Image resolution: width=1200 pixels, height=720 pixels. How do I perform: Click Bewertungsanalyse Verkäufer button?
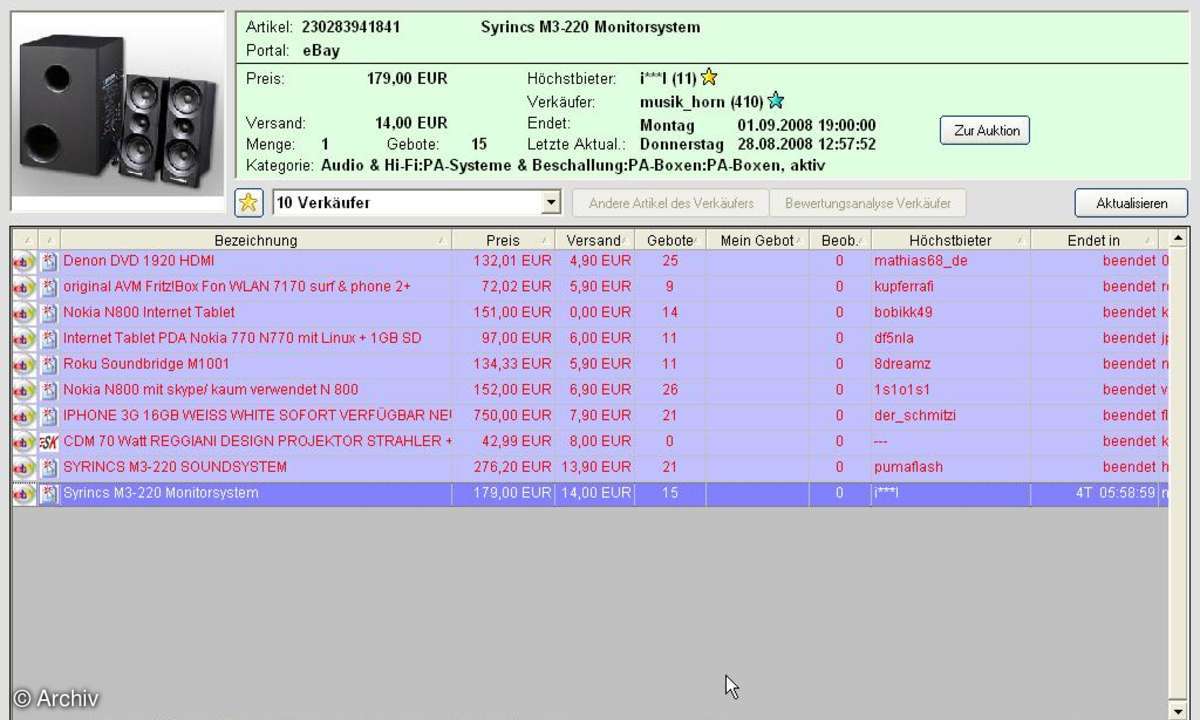pos(868,203)
